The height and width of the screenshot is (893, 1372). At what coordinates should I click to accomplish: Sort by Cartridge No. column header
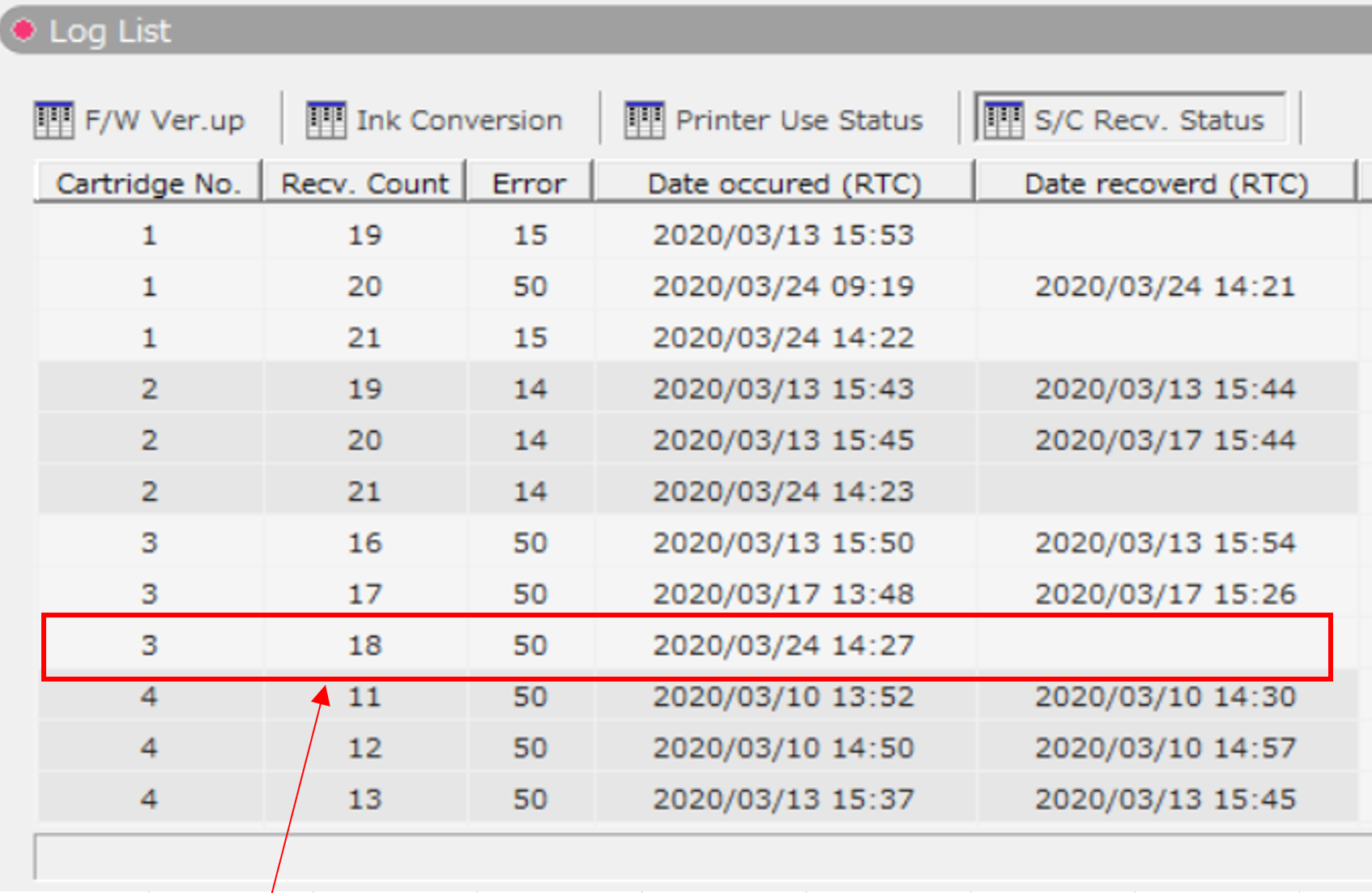point(148,184)
